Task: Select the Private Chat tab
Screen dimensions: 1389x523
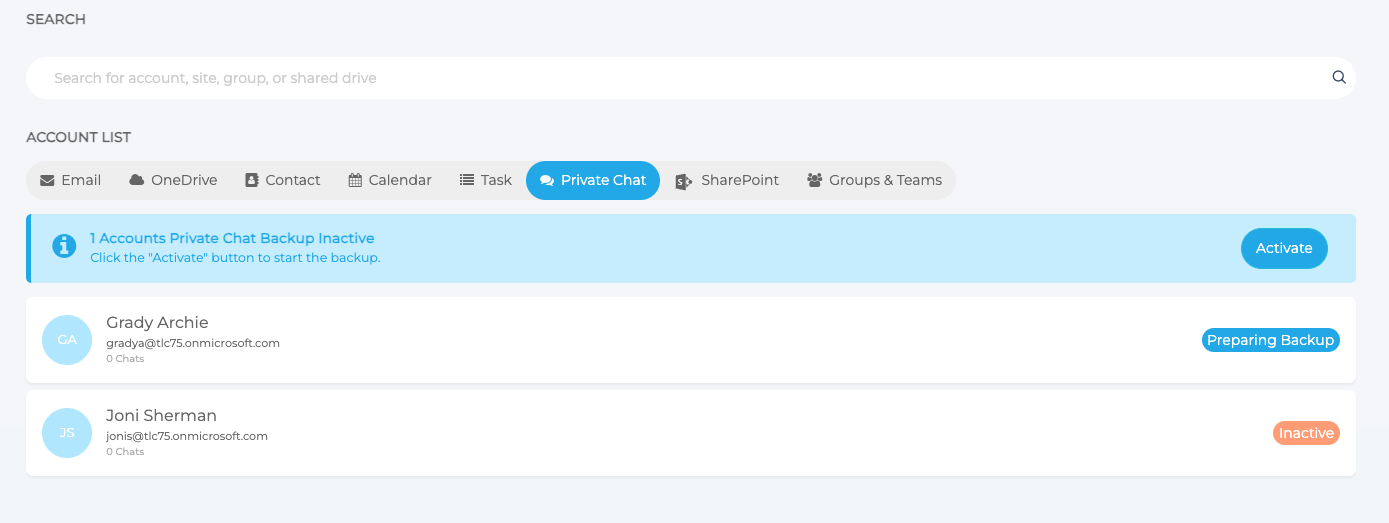Action: pyautogui.click(x=593, y=181)
